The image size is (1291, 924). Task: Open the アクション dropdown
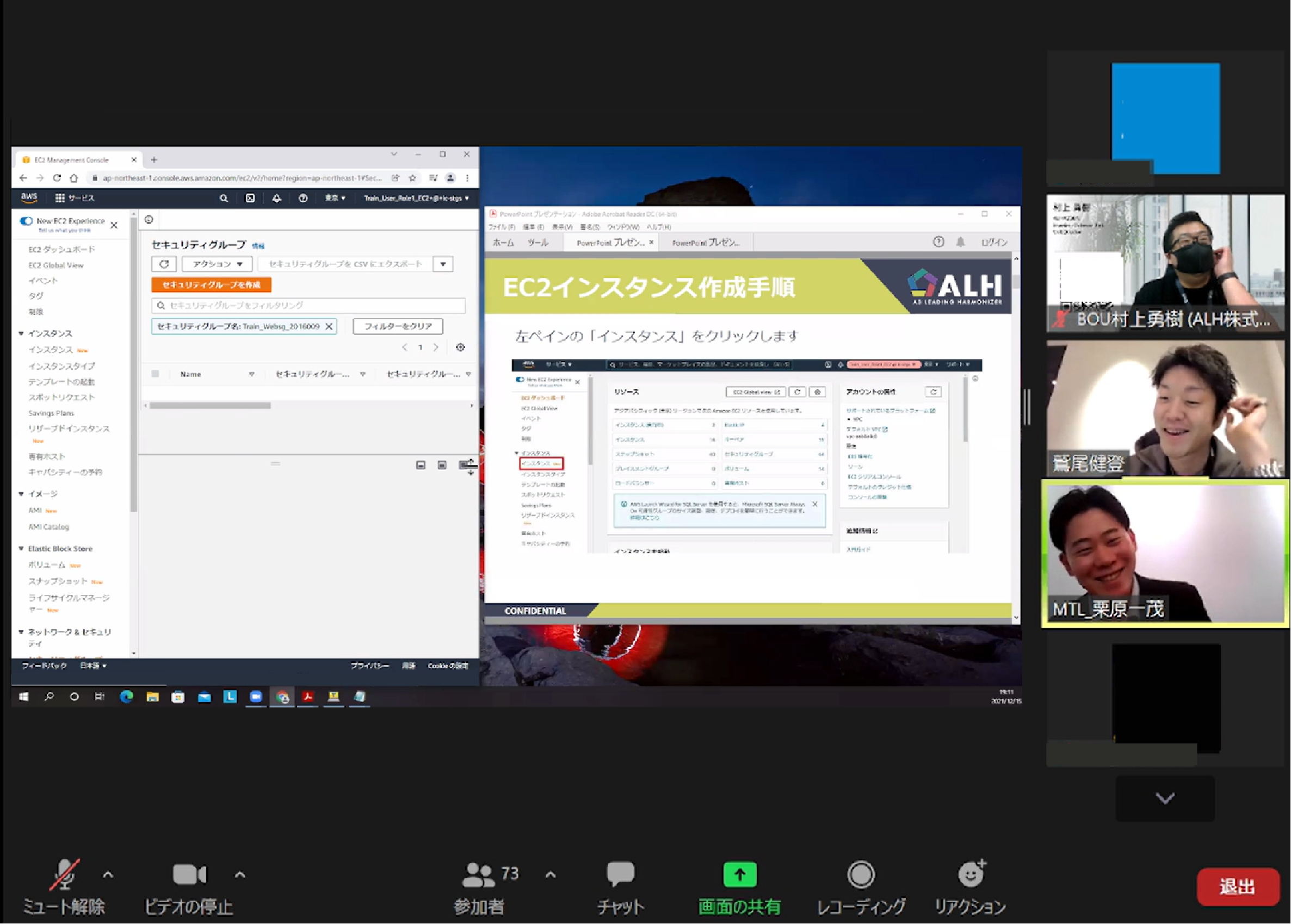coord(217,264)
